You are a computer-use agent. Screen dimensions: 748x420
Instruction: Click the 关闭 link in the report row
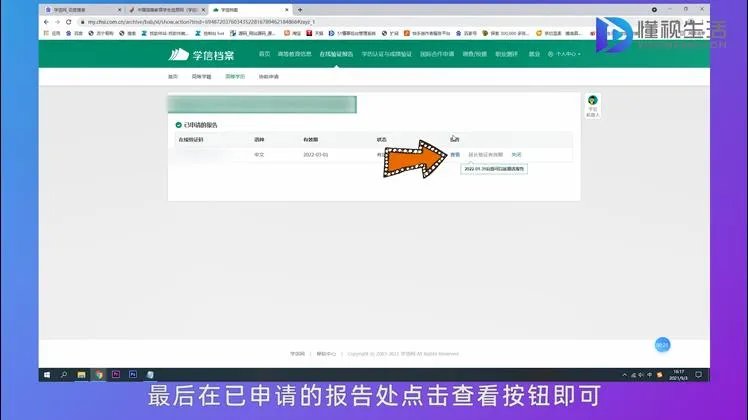[x=517, y=155]
